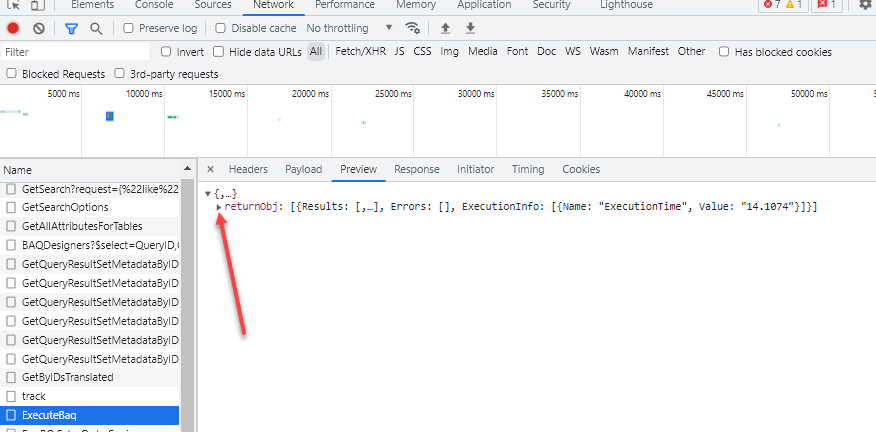The height and width of the screenshot is (432, 876).
Task: Open the No throttling dropdown
Action: pos(350,28)
